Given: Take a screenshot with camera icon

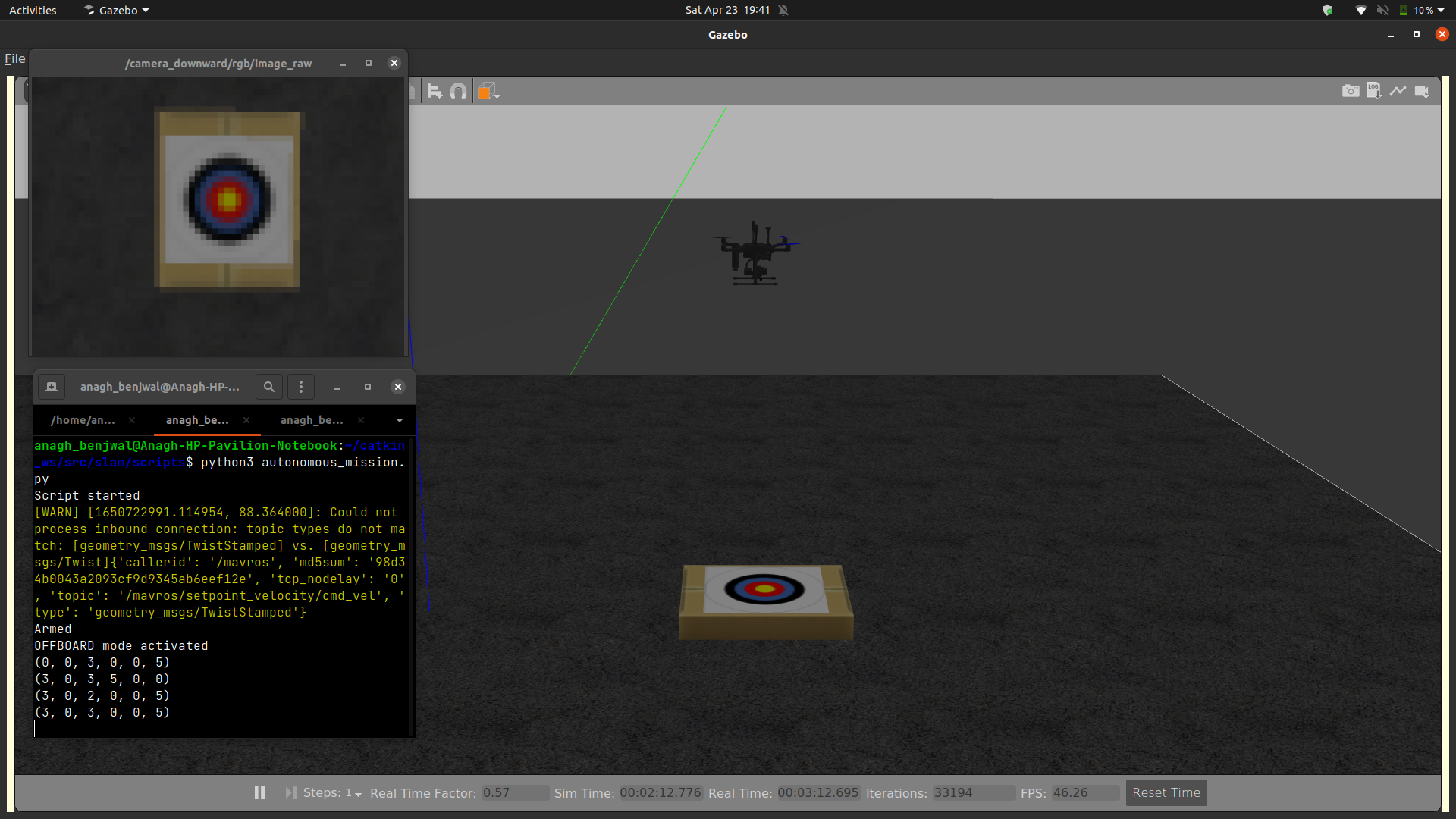Looking at the screenshot, I should click(x=1351, y=91).
